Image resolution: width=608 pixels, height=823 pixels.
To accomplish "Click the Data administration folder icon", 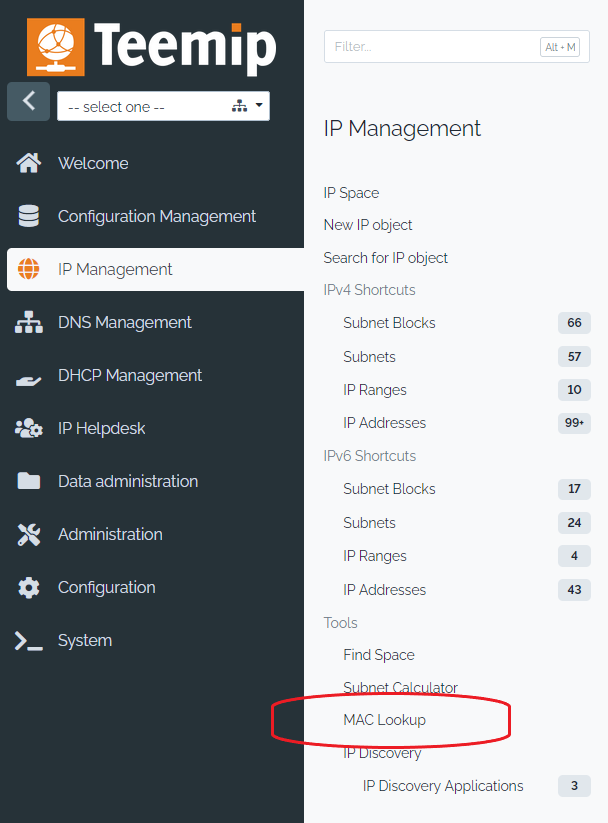I will coord(29,481).
